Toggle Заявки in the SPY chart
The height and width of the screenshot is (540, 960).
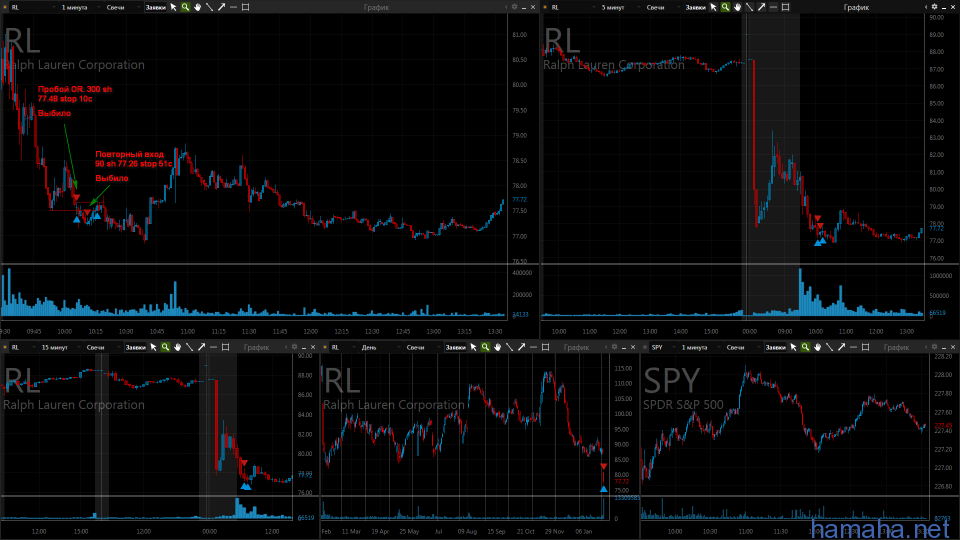click(776, 348)
